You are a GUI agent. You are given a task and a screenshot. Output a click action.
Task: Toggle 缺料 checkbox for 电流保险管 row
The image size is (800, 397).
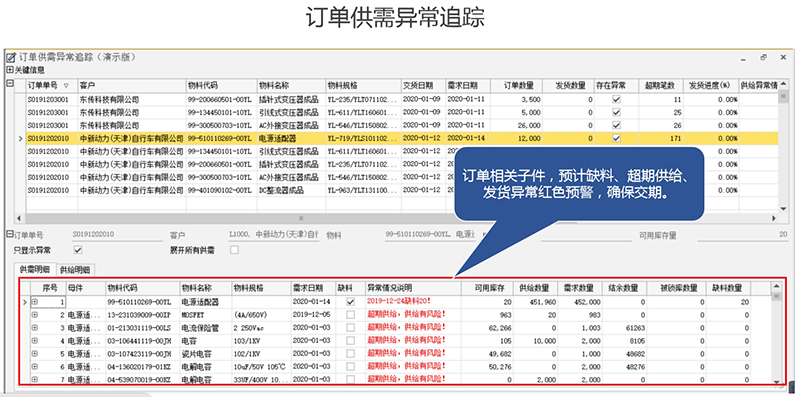click(351, 328)
